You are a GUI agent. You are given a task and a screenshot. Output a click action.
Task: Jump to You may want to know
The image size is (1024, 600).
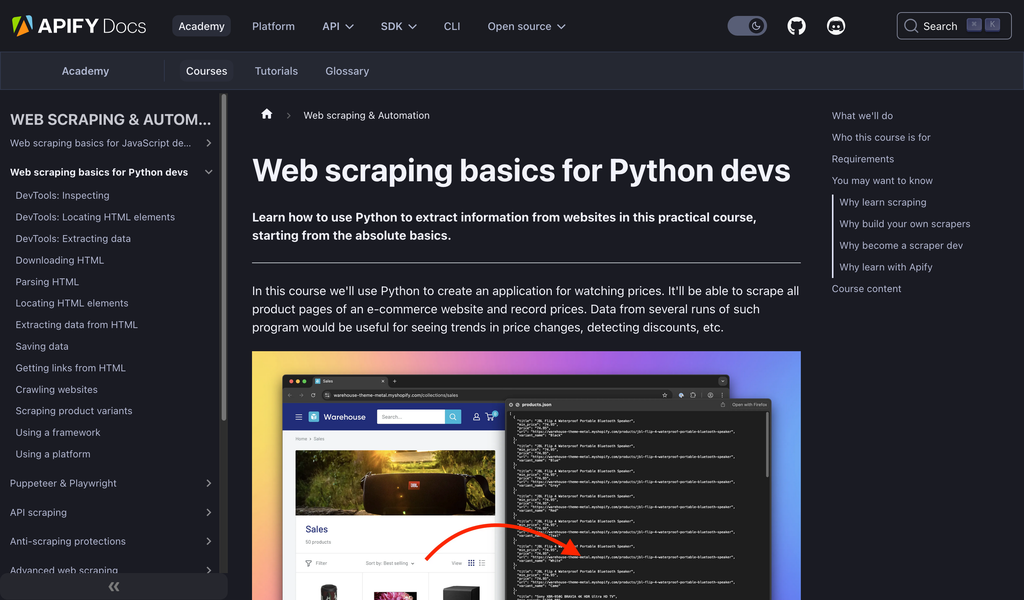[882, 180]
